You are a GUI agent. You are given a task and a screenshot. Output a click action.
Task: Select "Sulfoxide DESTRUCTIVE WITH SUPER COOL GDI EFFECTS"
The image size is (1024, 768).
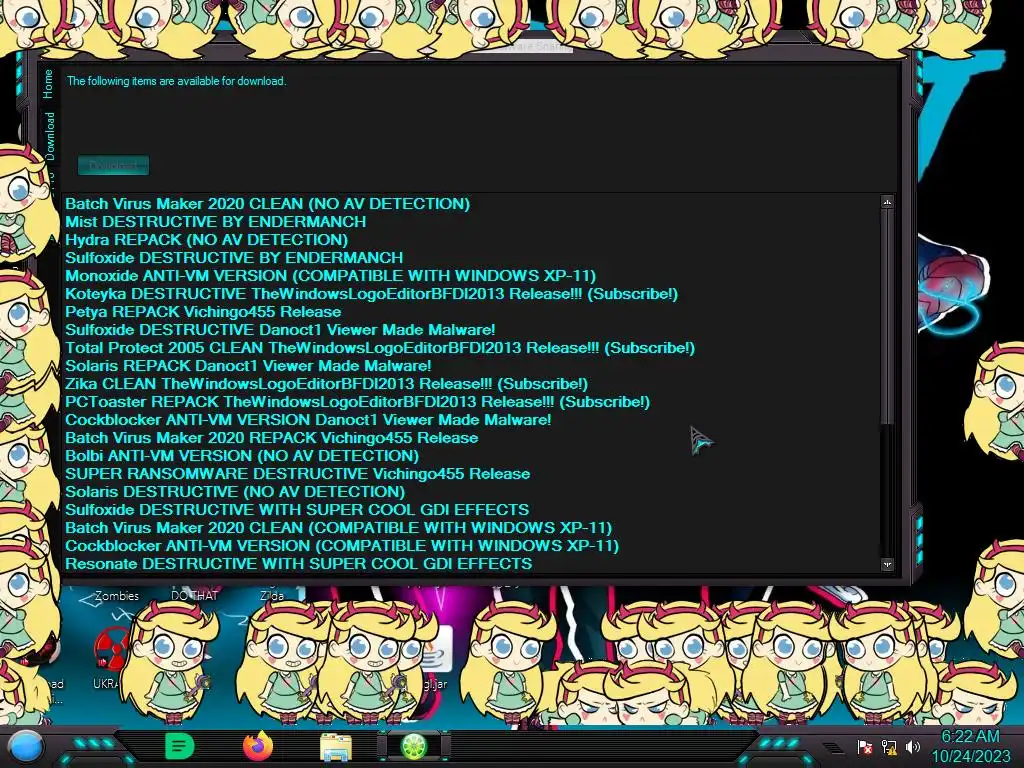[297, 510]
